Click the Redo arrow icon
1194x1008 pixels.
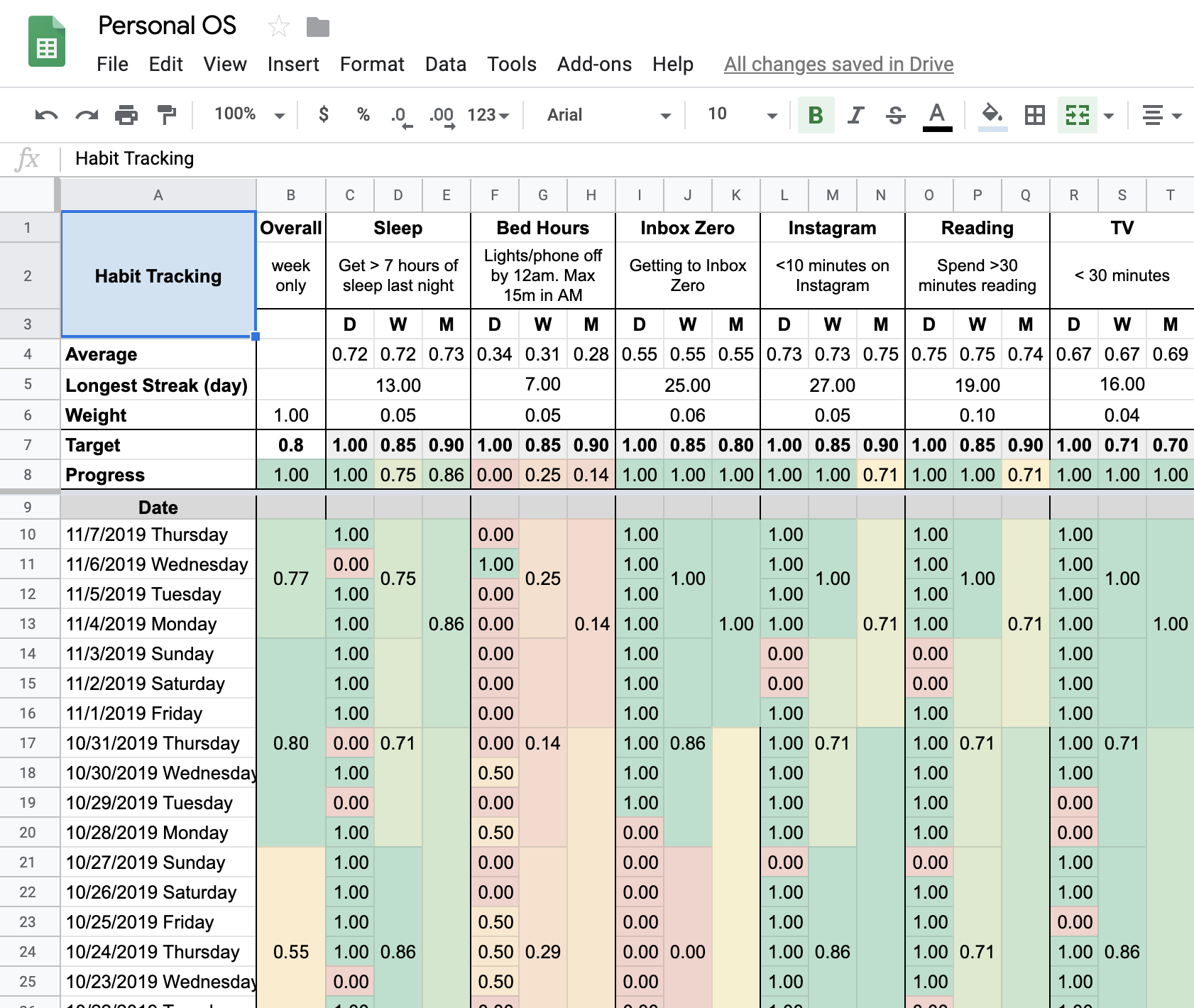coord(87,114)
